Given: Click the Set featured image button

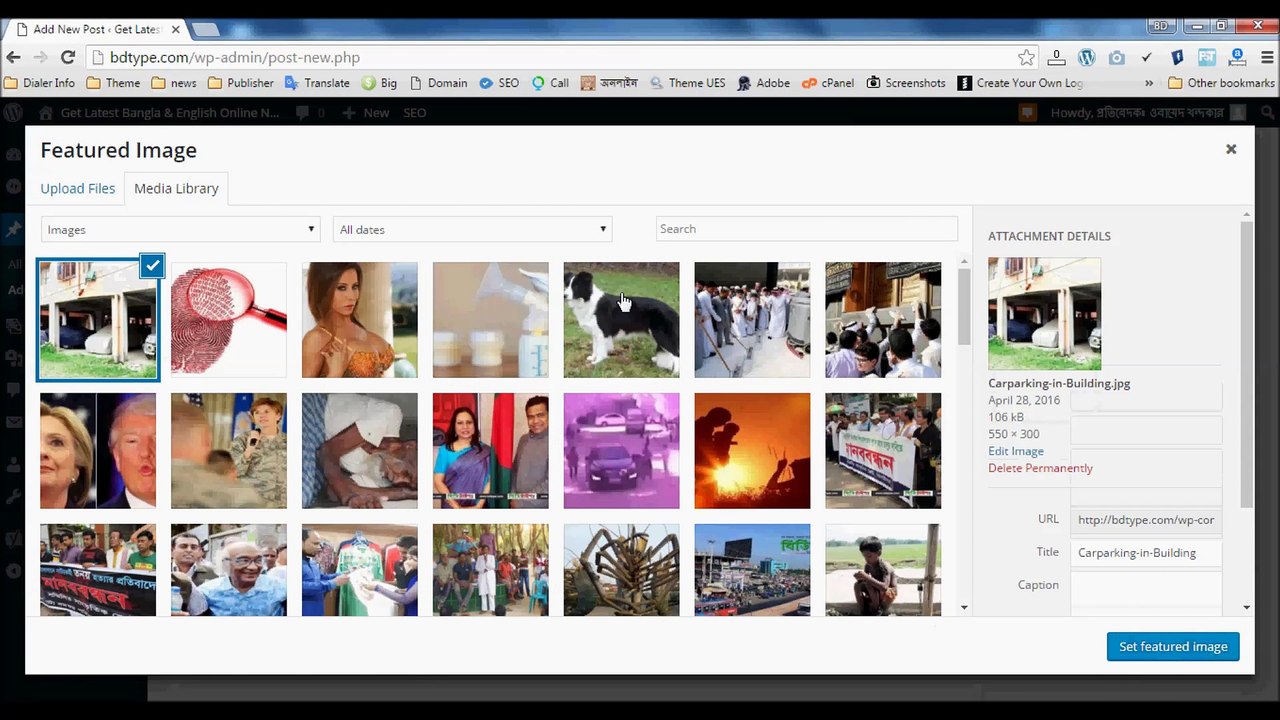Looking at the screenshot, I should pos(1173,647).
